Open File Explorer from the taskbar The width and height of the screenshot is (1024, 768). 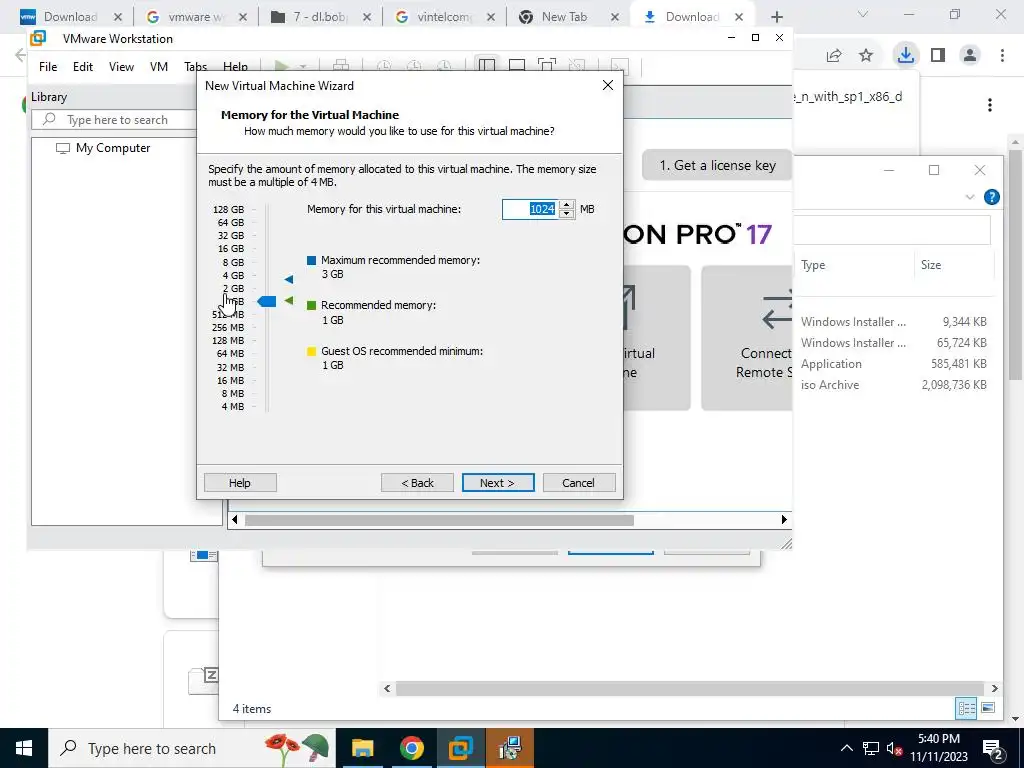coord(362,748)
